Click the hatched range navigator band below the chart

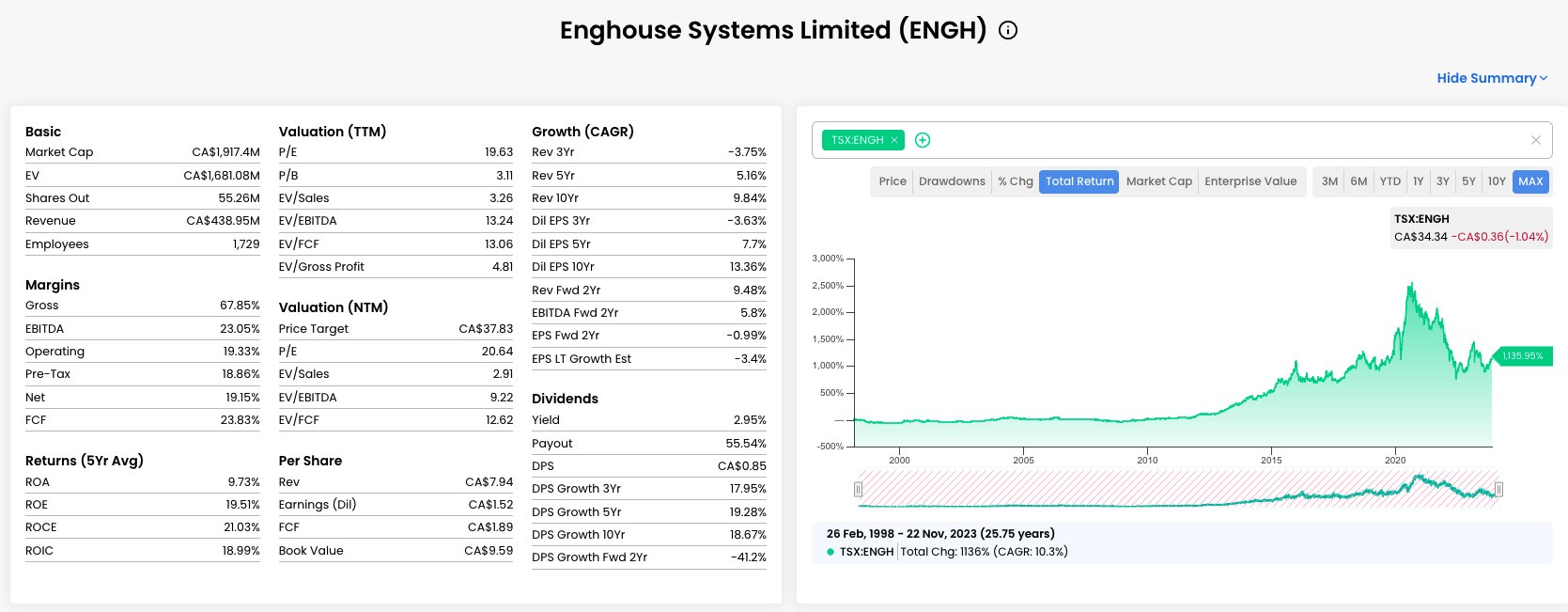1178,489
